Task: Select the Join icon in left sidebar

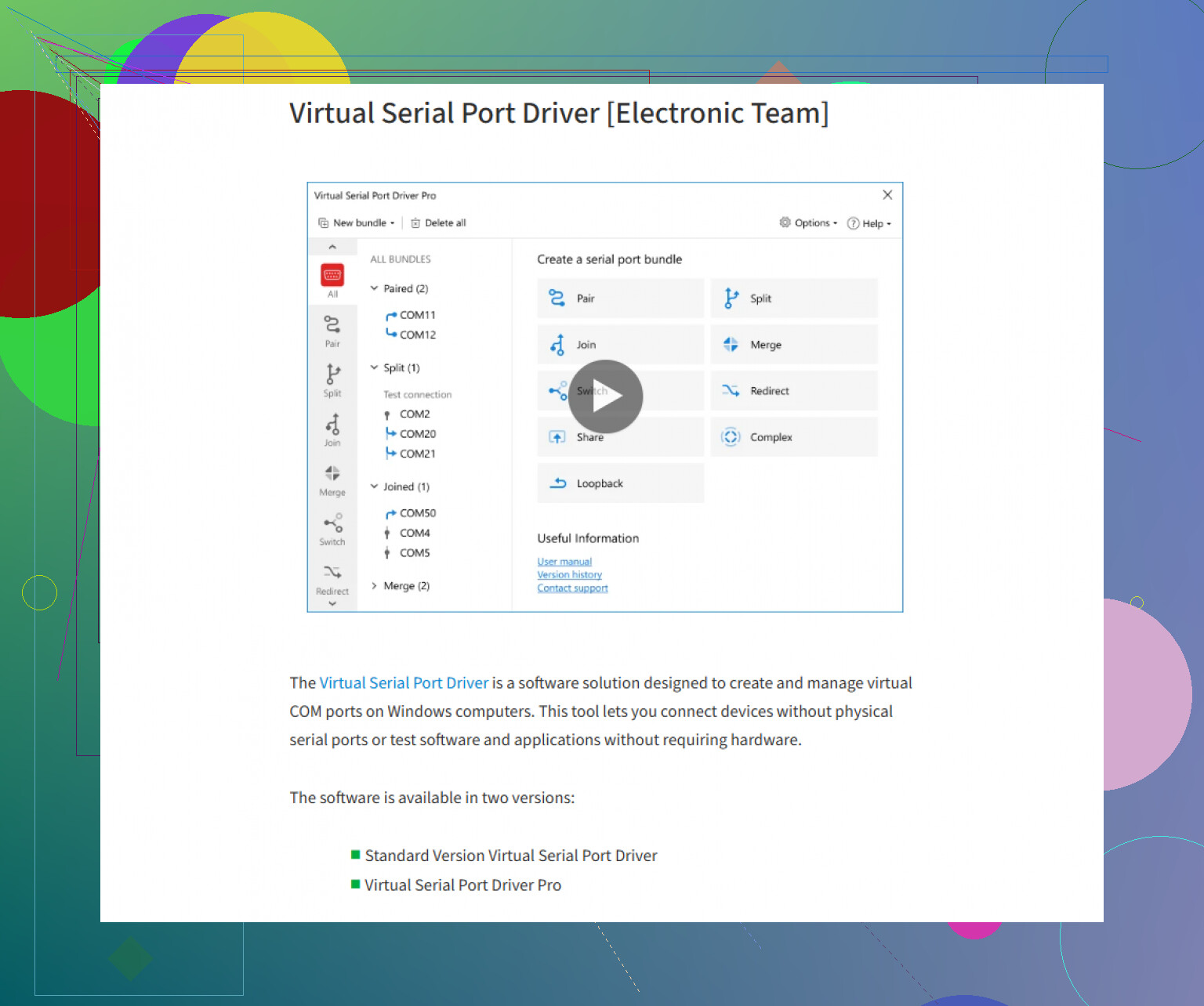Action: [x=332, y=424]
